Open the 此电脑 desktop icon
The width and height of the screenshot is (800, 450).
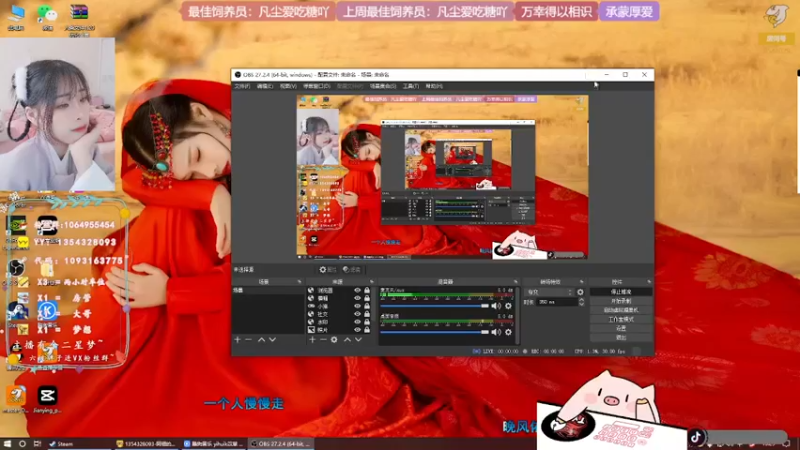click(x=16, y=17)
